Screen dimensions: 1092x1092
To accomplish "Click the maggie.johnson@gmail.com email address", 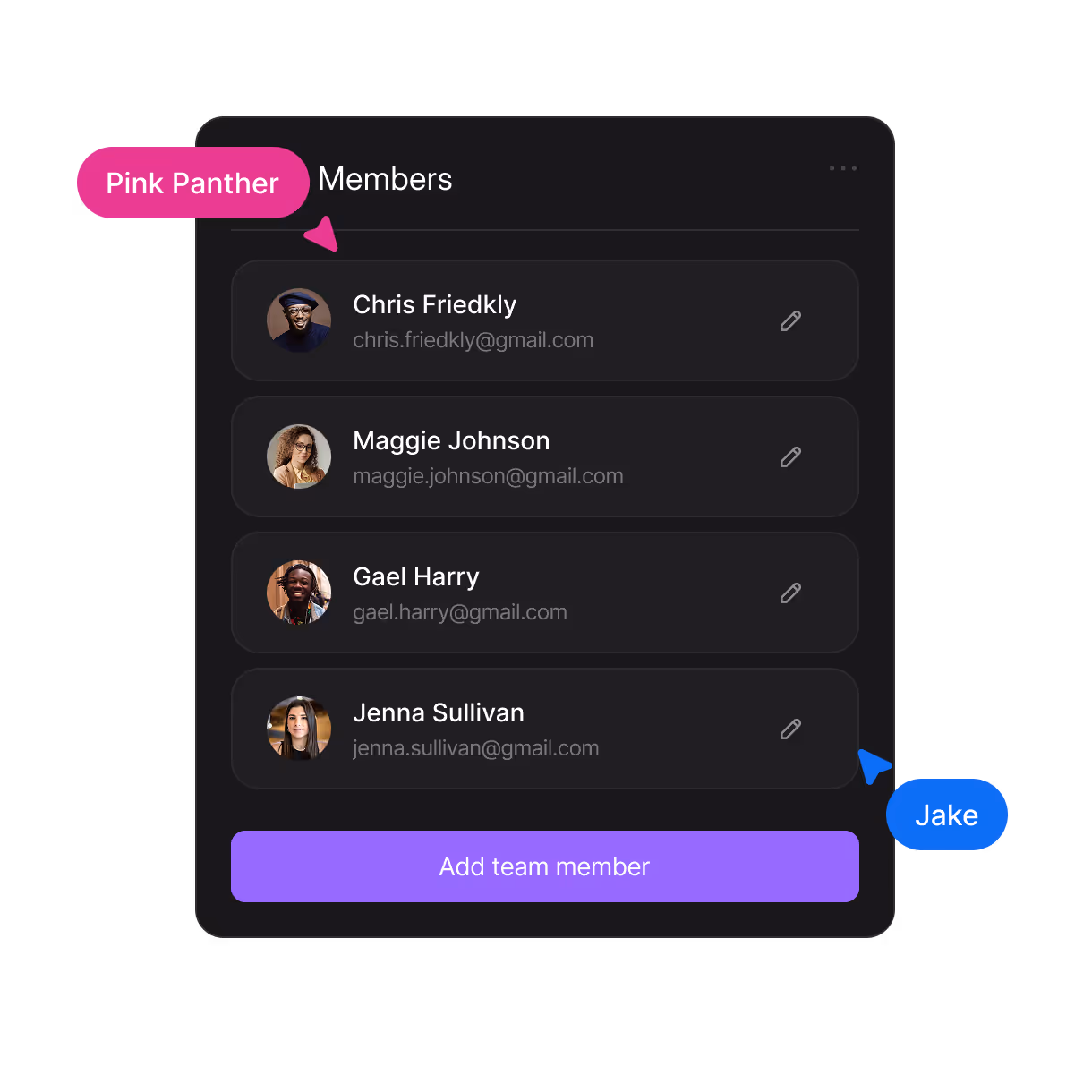I will [x=488, y=476].
